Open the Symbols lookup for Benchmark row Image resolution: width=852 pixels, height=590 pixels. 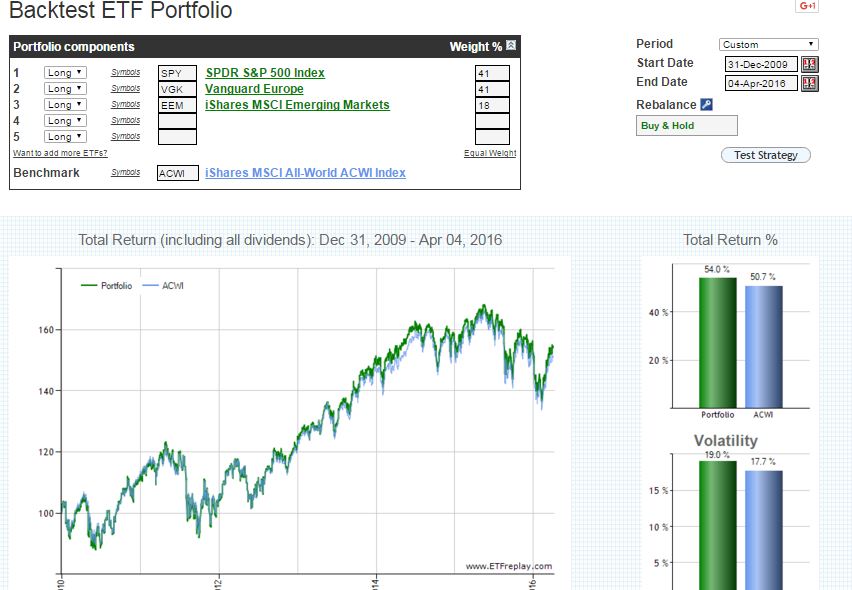[125, 173]
